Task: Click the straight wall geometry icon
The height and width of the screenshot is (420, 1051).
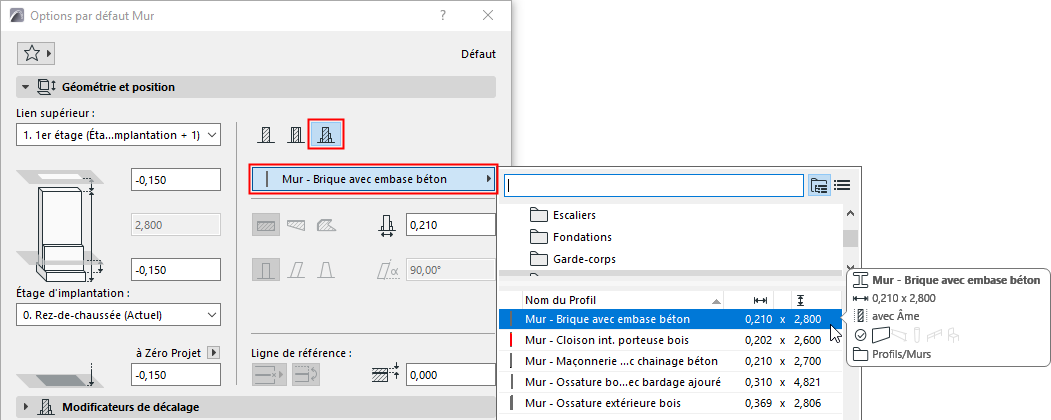Action: tap(266, 226)
